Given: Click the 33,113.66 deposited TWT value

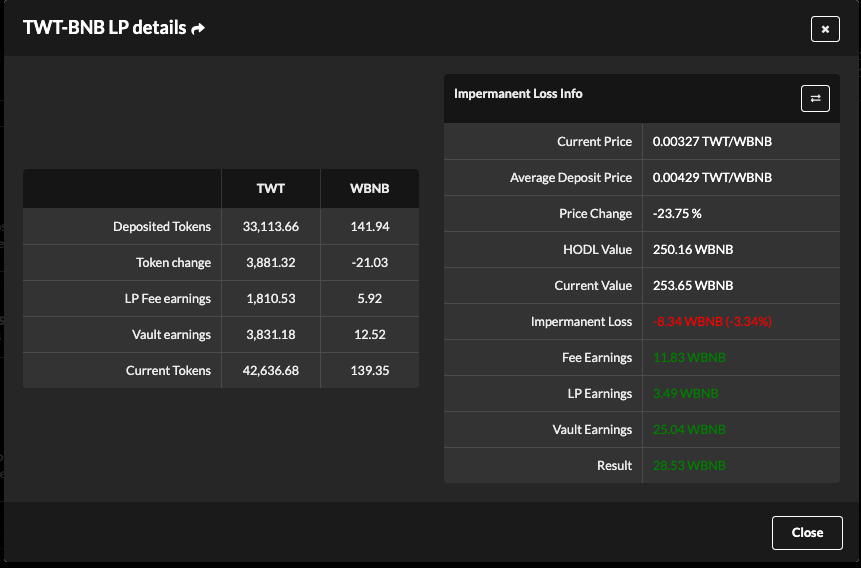Looking at the screenshot, I should pos(271,226).
